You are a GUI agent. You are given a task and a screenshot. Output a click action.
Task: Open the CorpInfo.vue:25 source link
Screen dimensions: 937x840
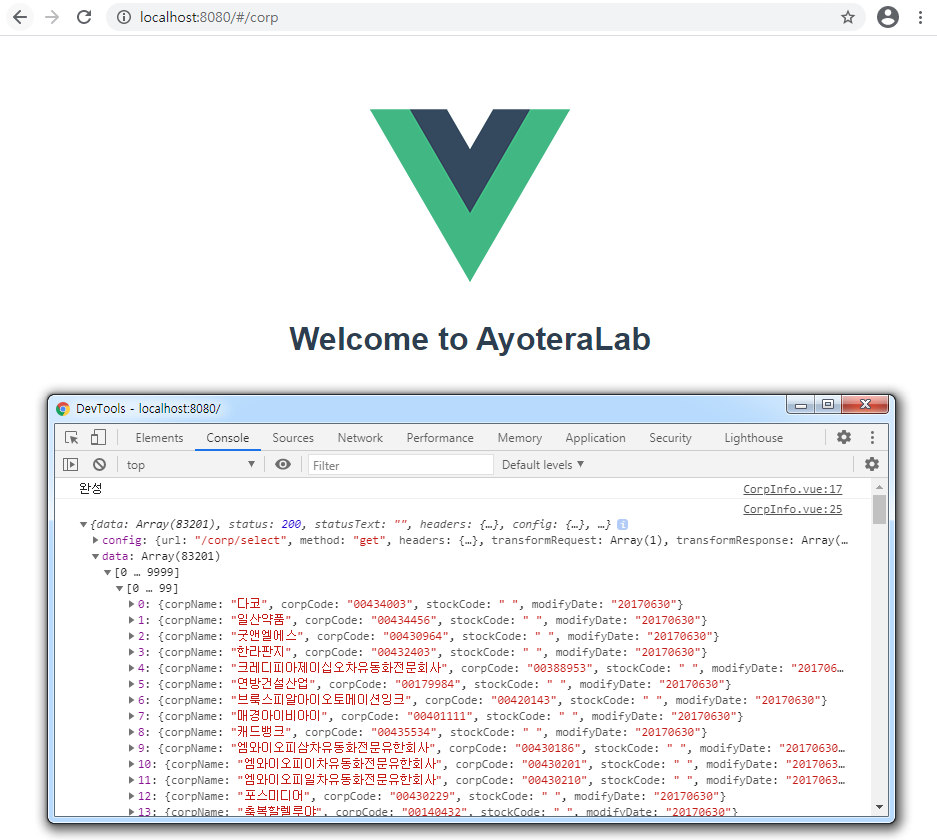(x=792, y=510)
